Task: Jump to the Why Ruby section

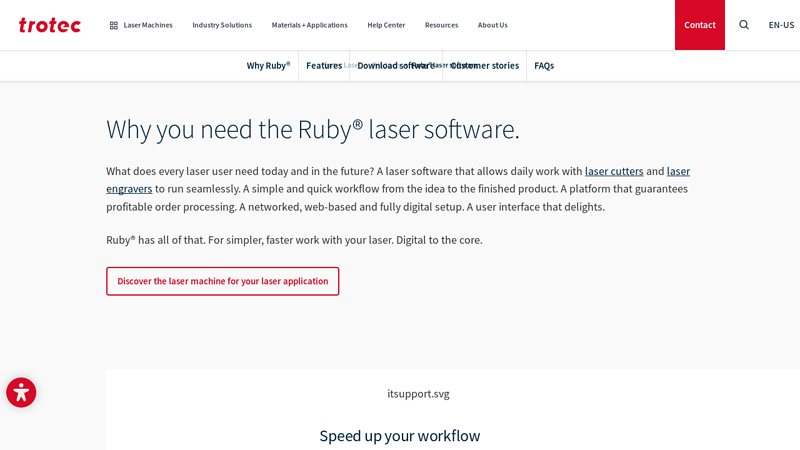Action: click(x=268, y=66)
